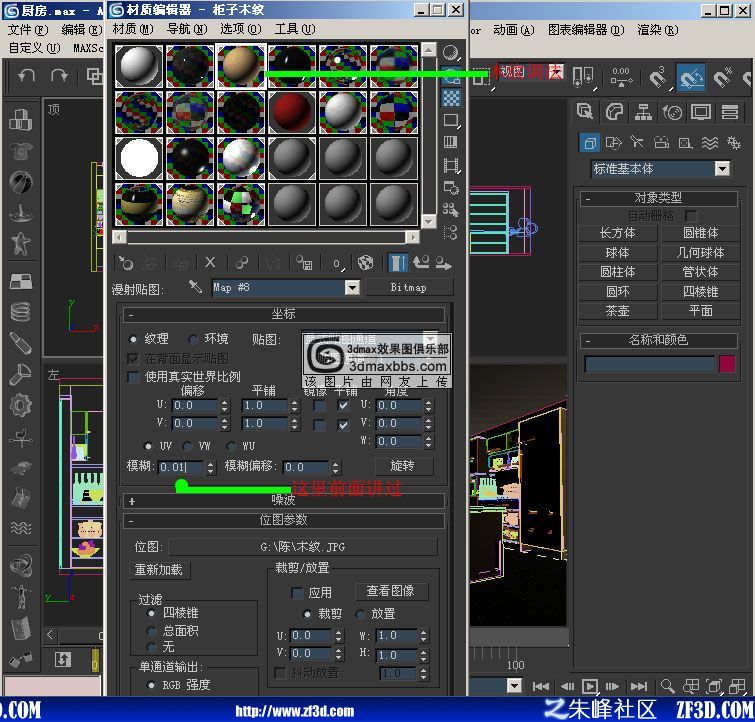Click the 查看图像 button
Screen dimensions: 755x722
pyautogui.click(x=391, y=591)
